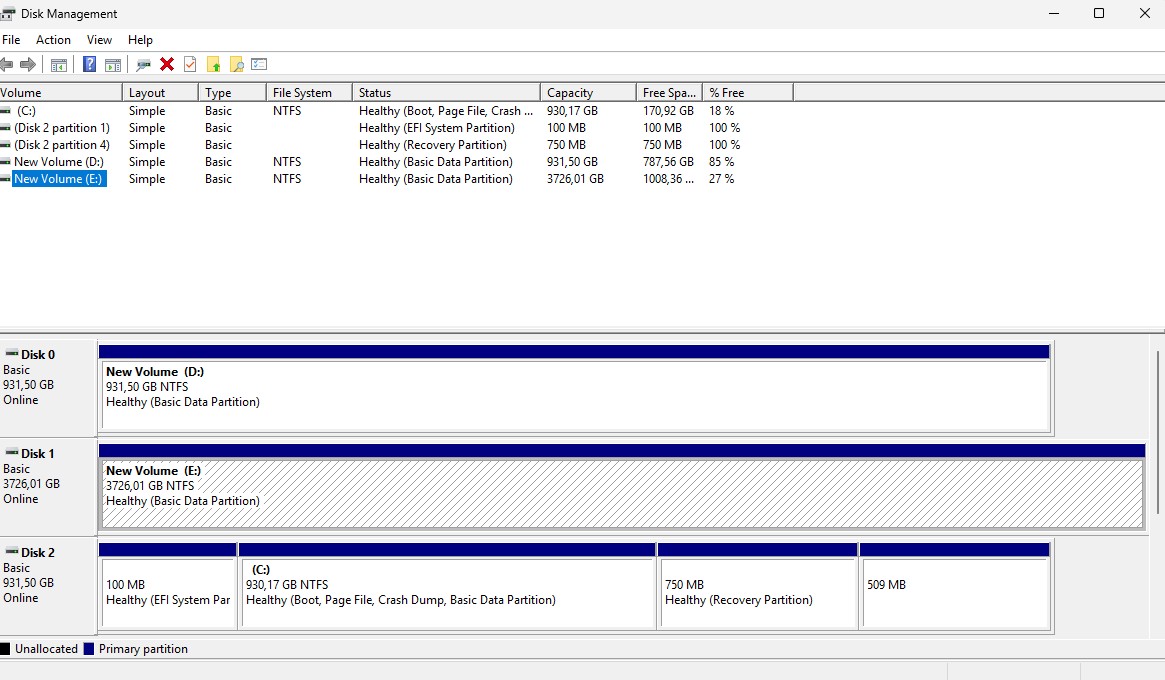Click the Properties checkmark page icon
This screenshot has height=680, width=1165.
190,65
